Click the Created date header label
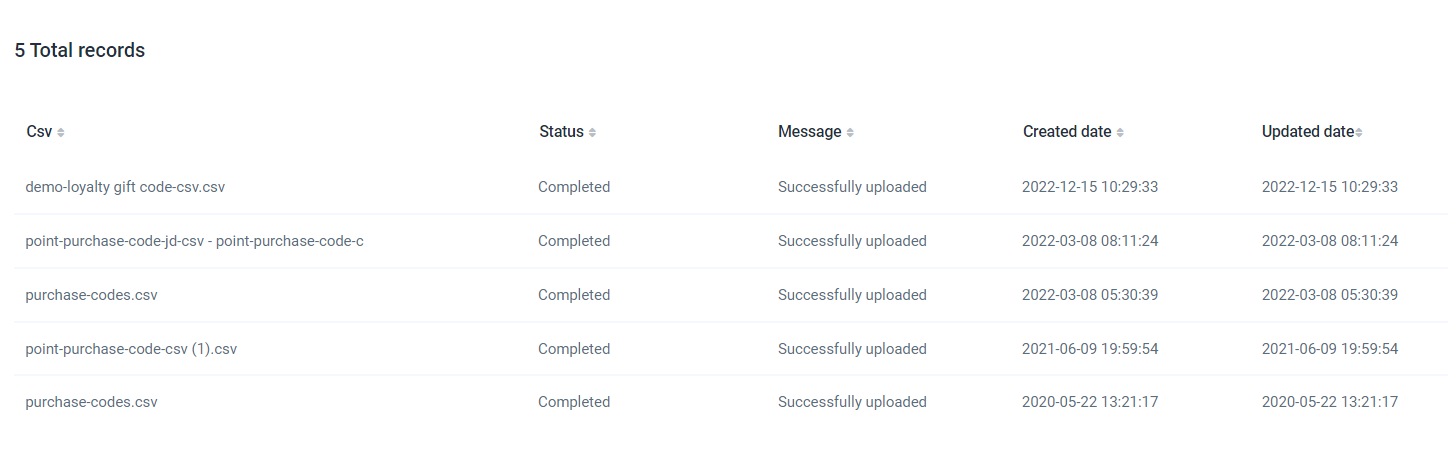Image resolution: width=1448 pixels, height=454 pixels. (x=1067, y=132)
